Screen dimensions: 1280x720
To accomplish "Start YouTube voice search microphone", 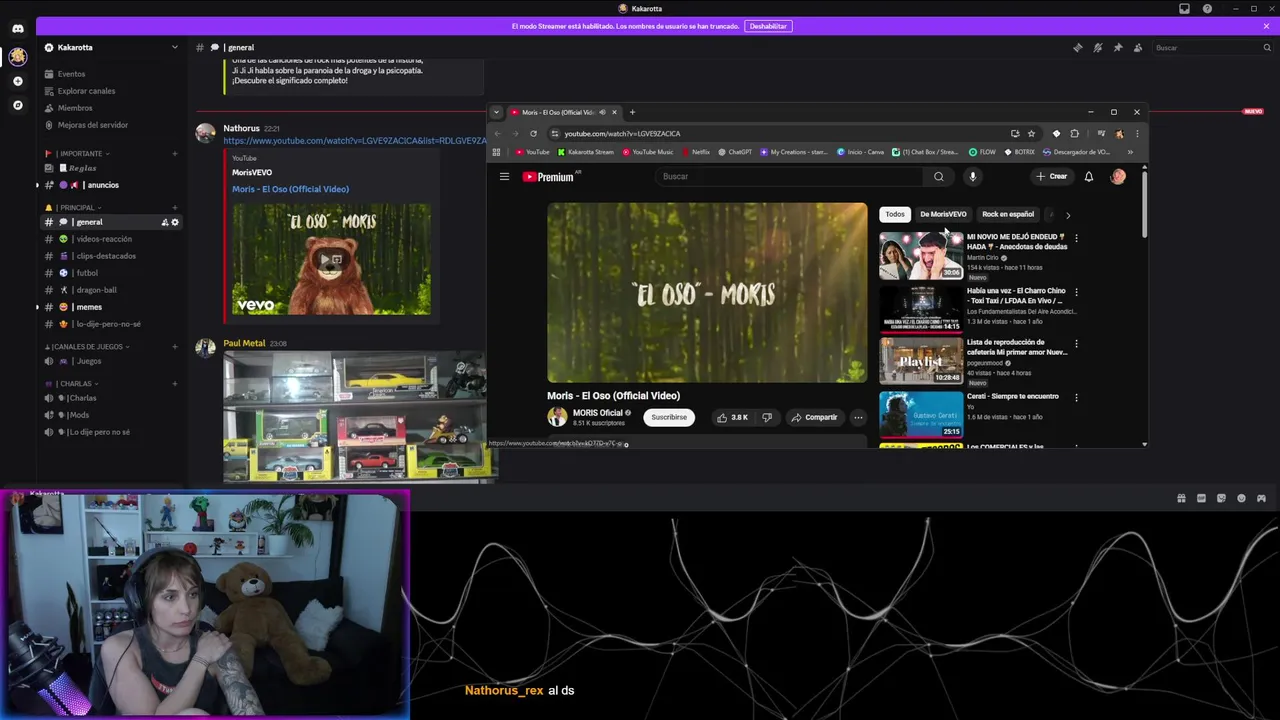I will 972,177.
